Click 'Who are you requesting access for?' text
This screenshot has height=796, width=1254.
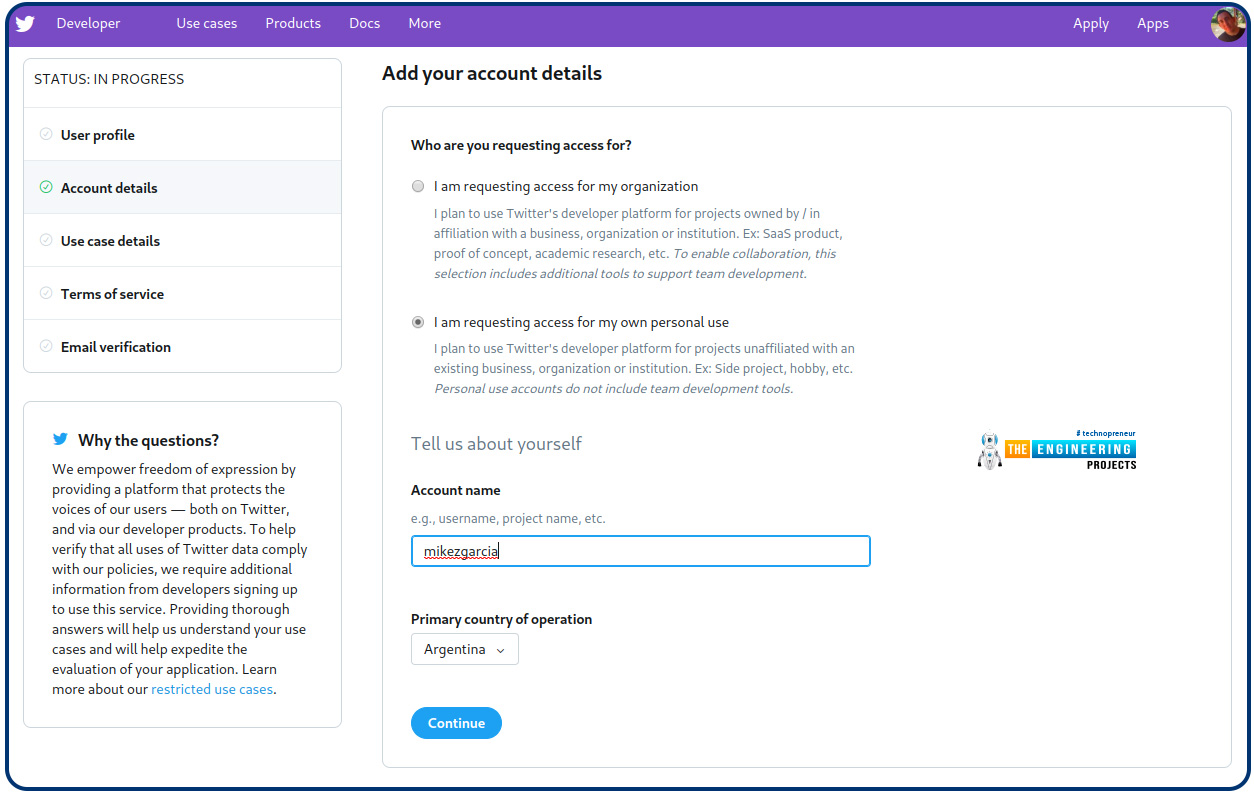pos(521,145)
